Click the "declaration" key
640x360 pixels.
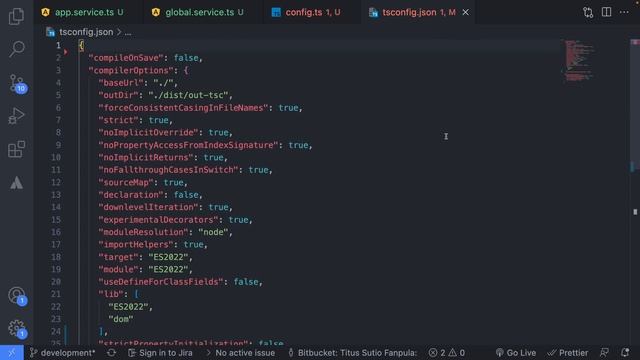point(131,195)
